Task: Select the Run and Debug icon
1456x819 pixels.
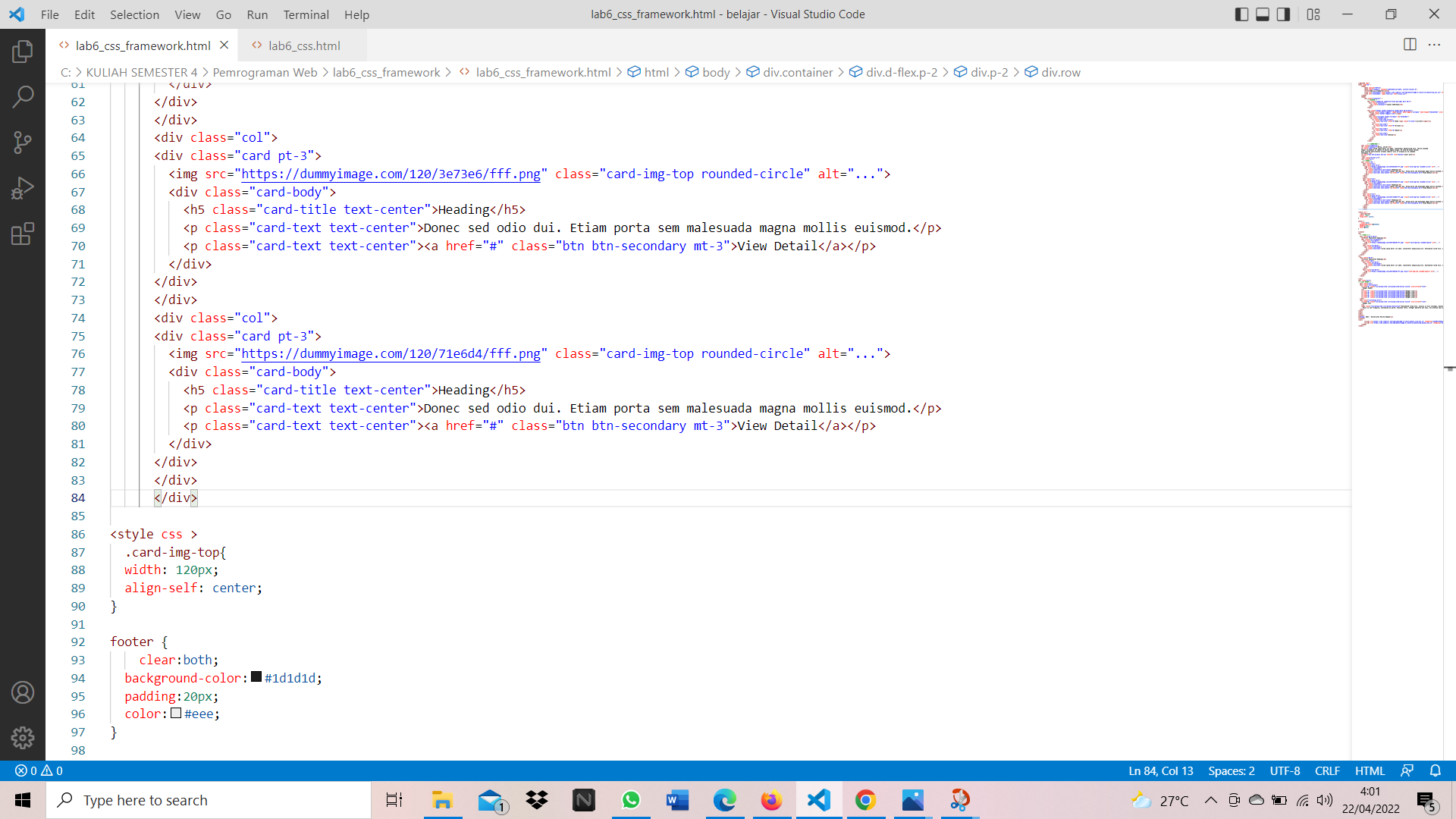Action: pos(23,188)
